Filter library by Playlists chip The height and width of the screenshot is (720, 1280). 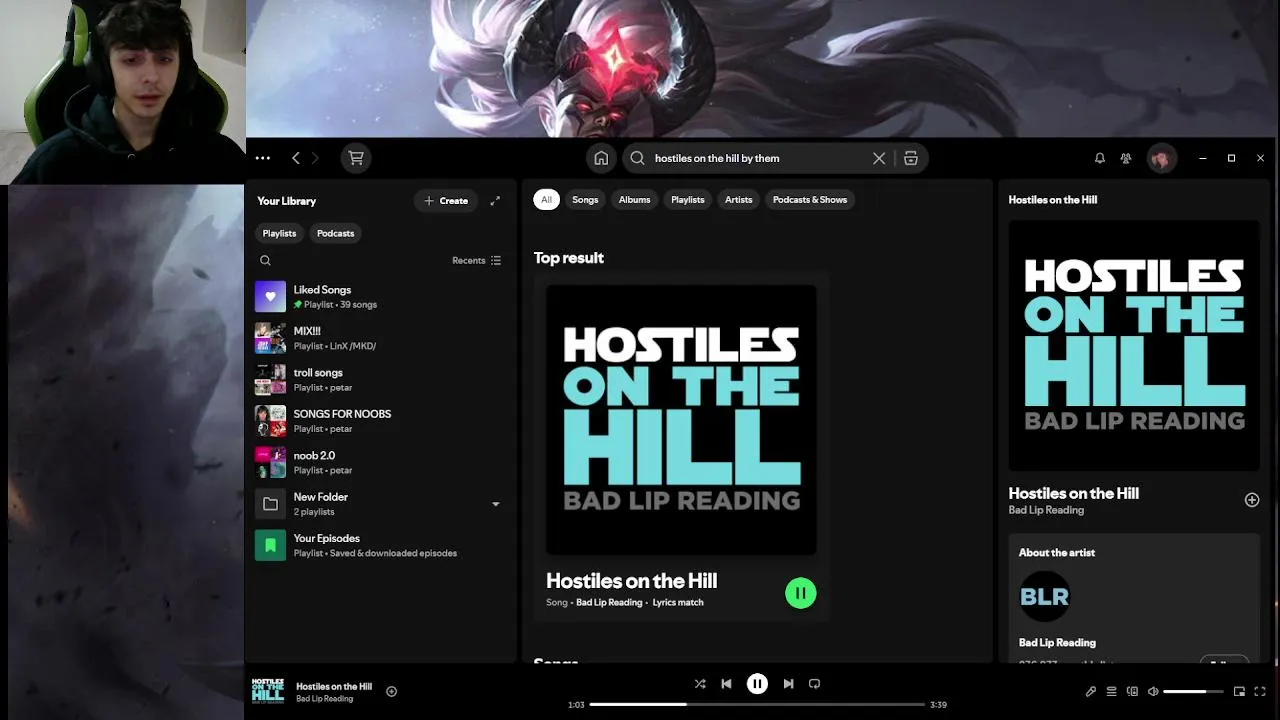point(279,233)
